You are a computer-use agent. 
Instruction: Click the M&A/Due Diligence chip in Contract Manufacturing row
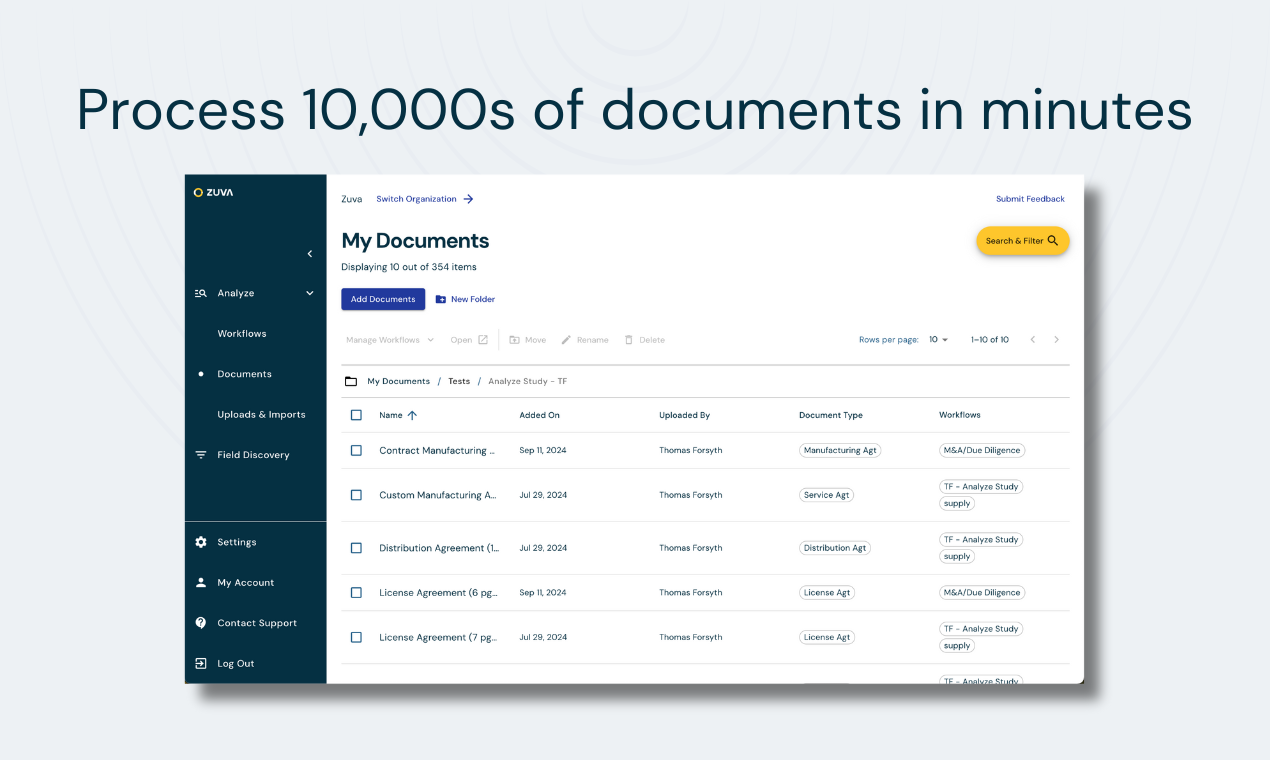point(982,451)
